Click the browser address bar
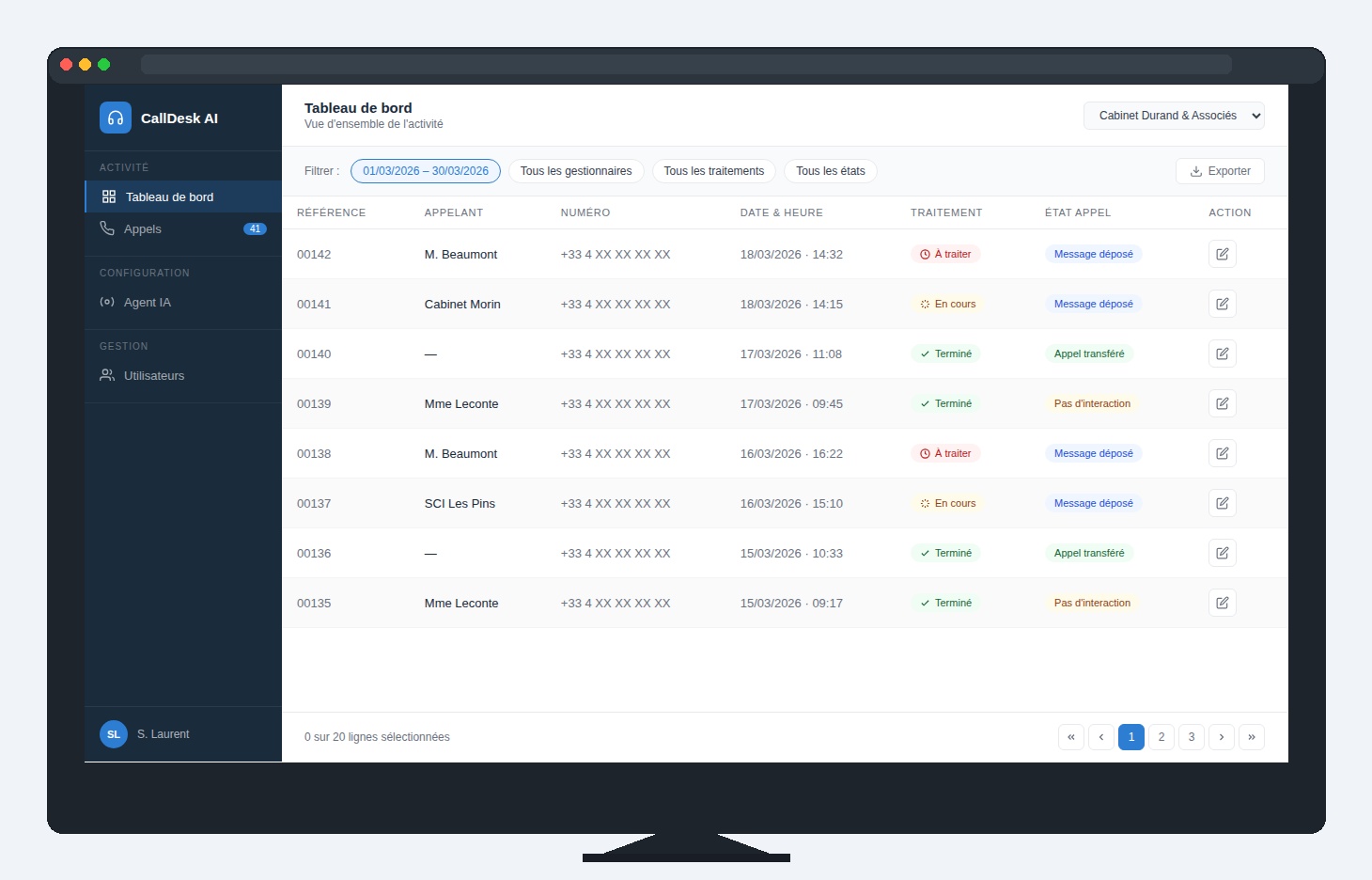This screenshot has height=880, width=1372. click(686, 64)
